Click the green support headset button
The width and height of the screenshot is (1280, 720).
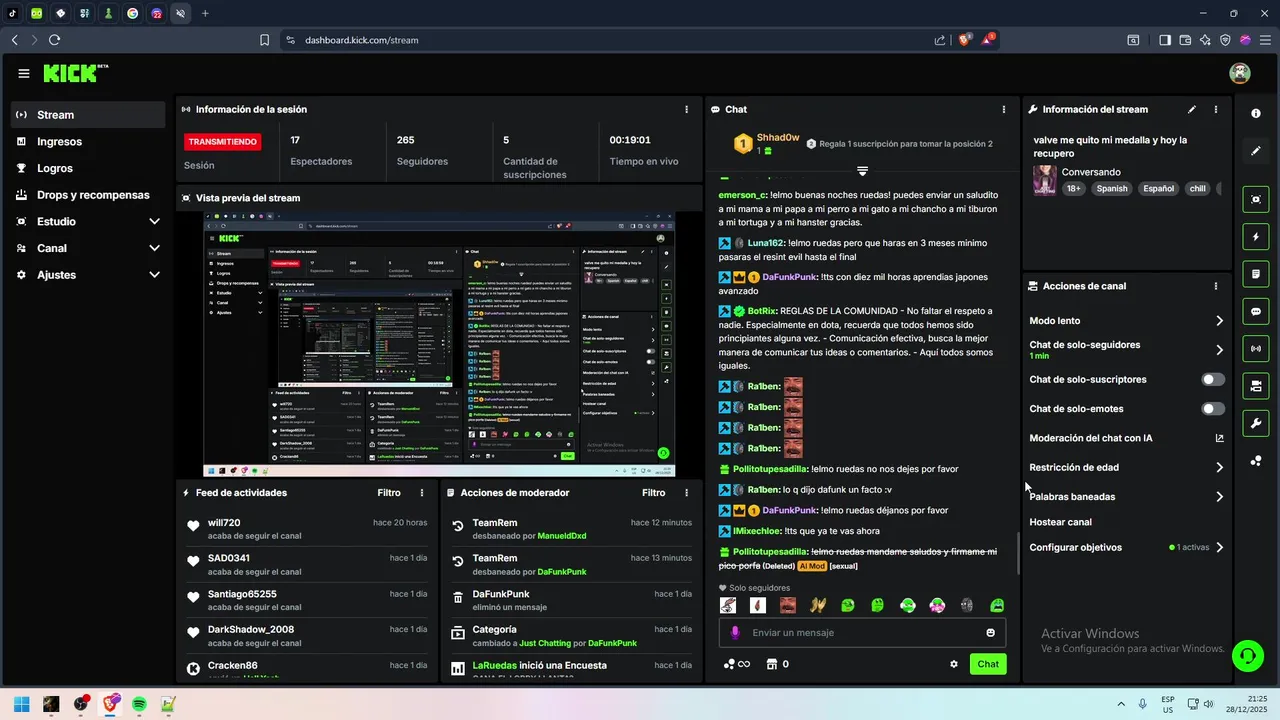1247,656
